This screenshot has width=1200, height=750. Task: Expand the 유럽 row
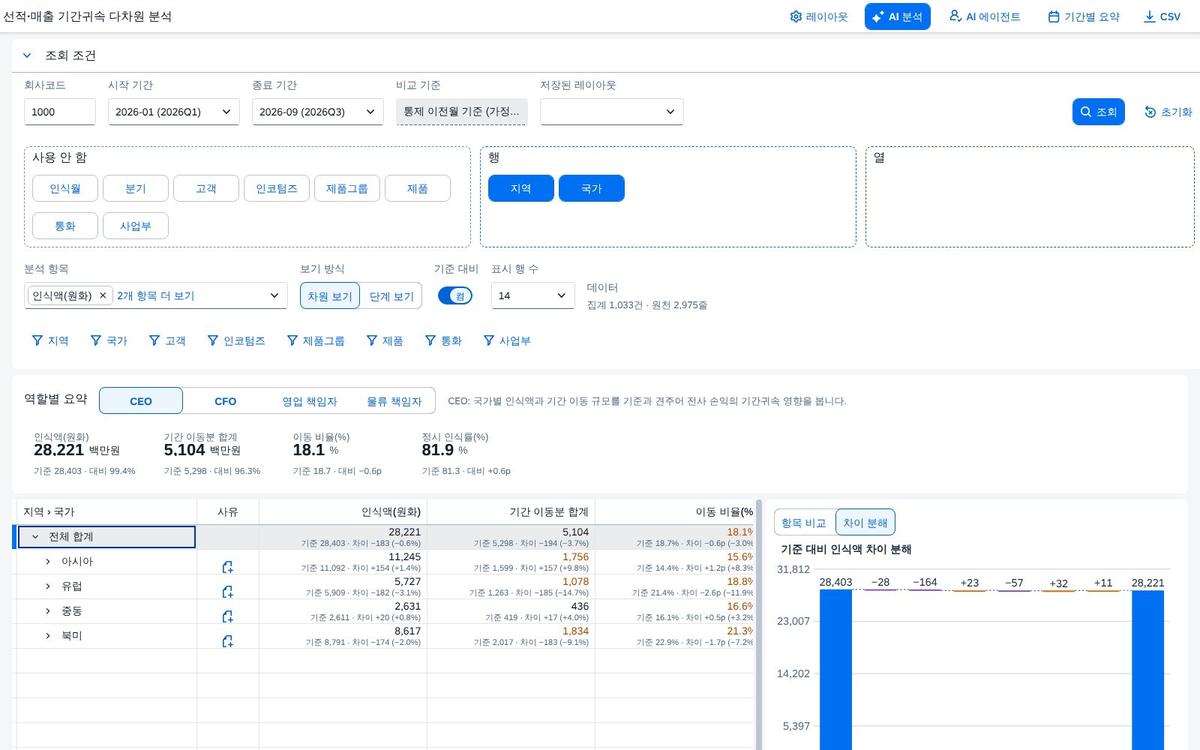click(48, 586)
